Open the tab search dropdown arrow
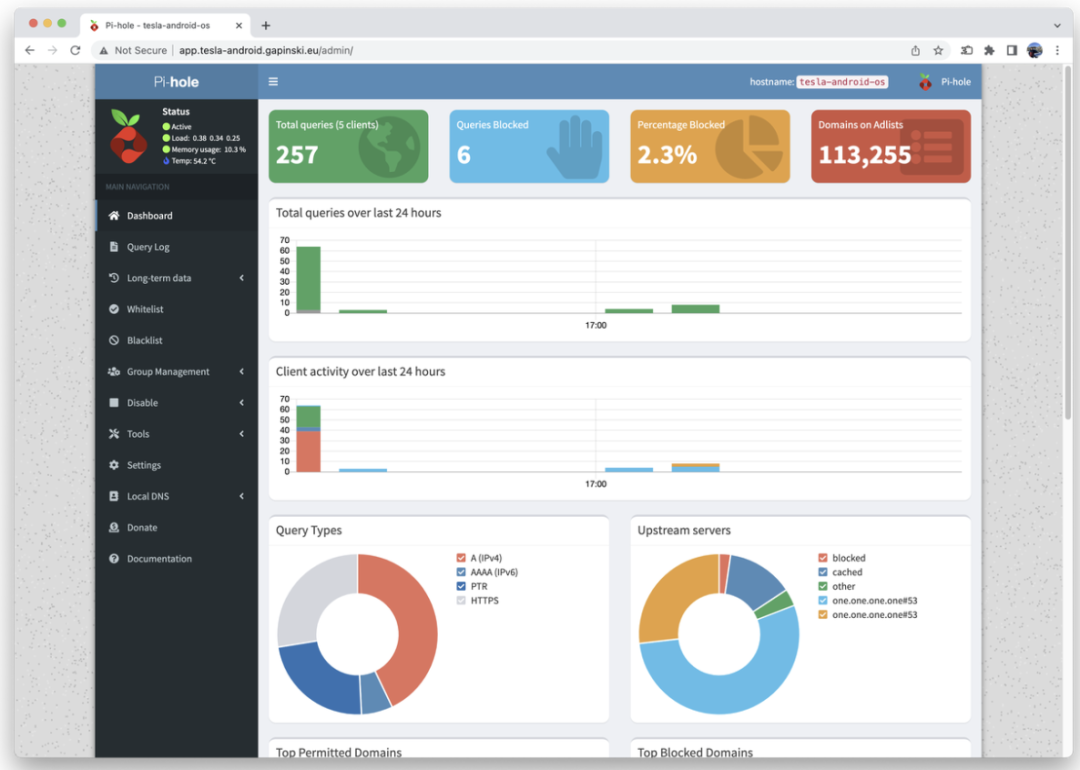The image size is (1080, 770). 1057,25
